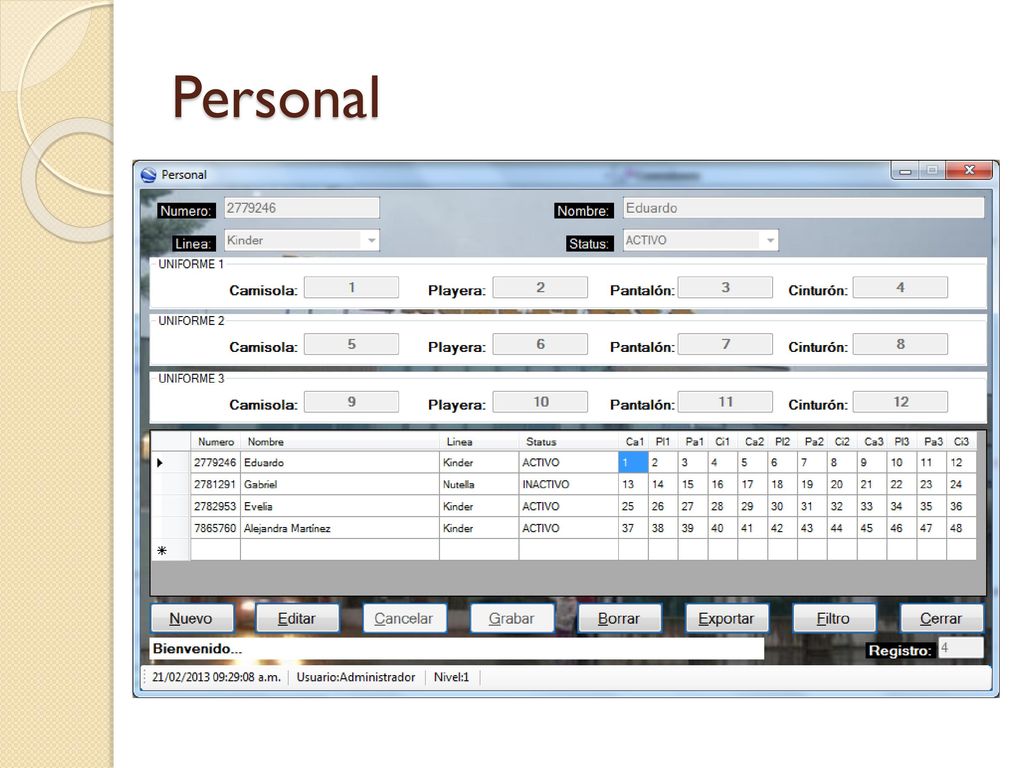
Task: Click the Nuevo button
Action: tap(192, 618)
